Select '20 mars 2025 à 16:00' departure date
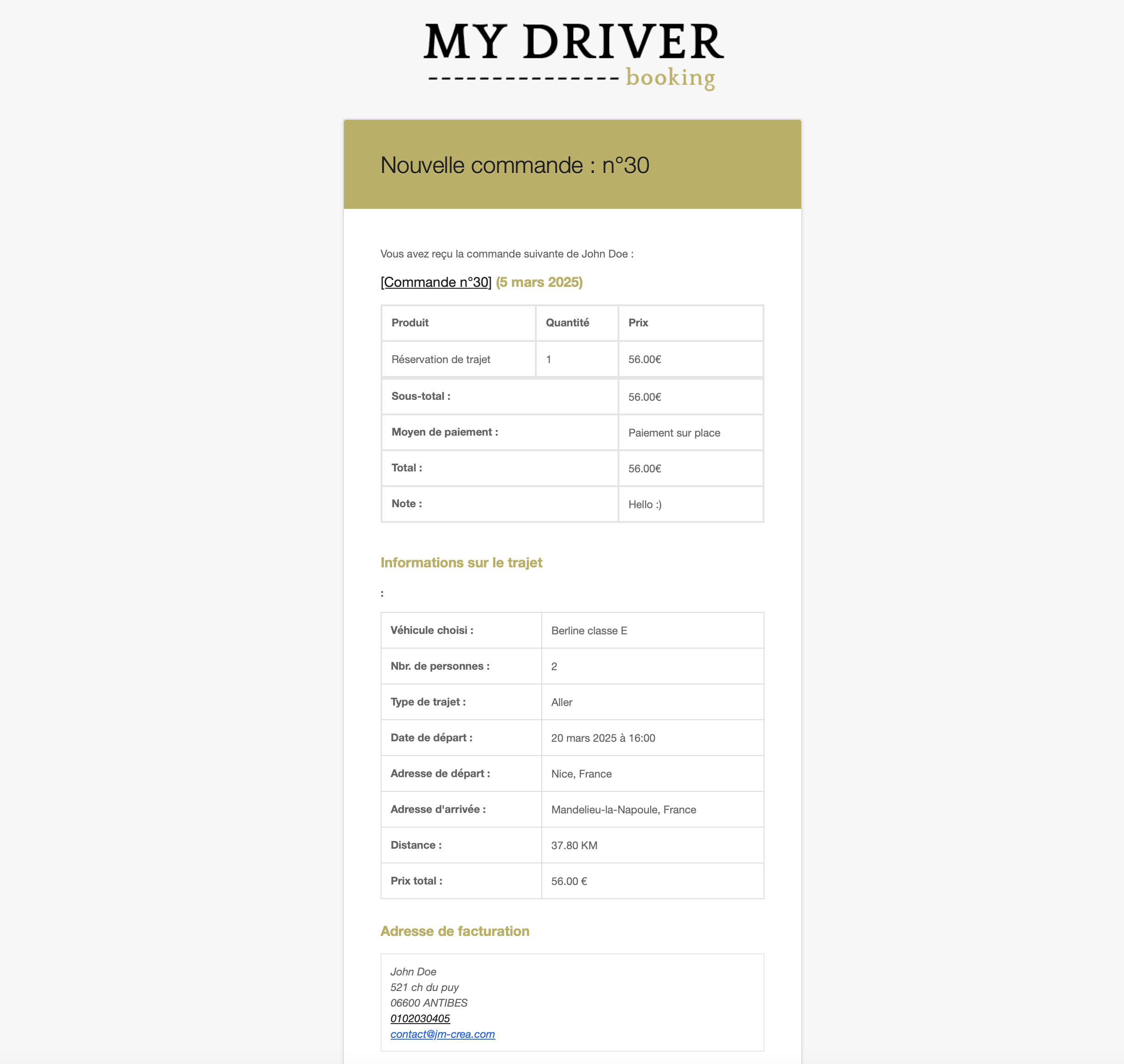Viewport: 1124px width, 1064px height. coord(603,738)
